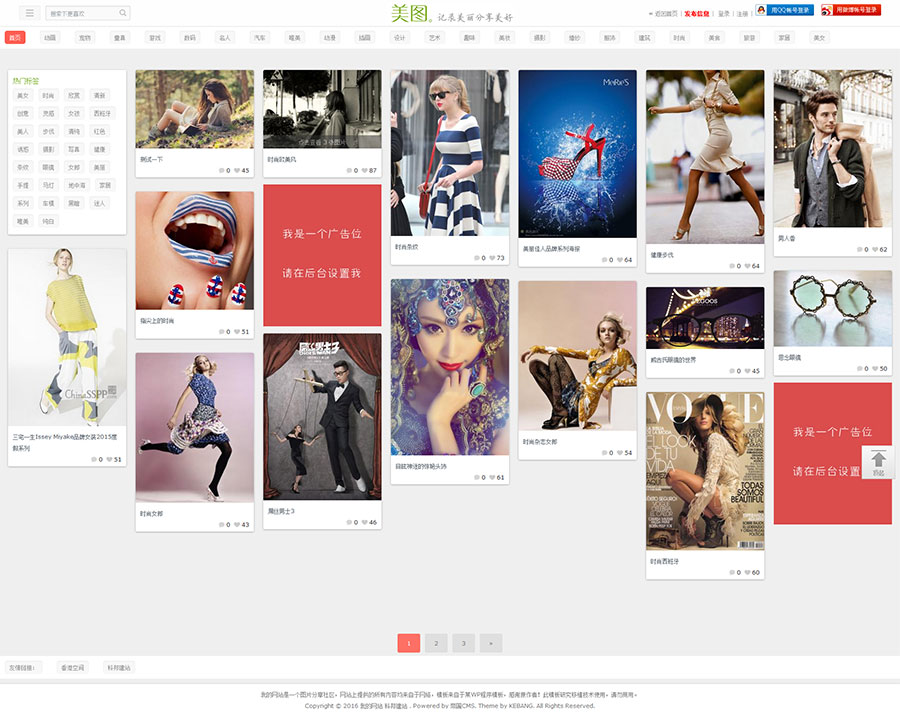900x716 pixels.
Task: Click the search input field
Action: (80, 13)
